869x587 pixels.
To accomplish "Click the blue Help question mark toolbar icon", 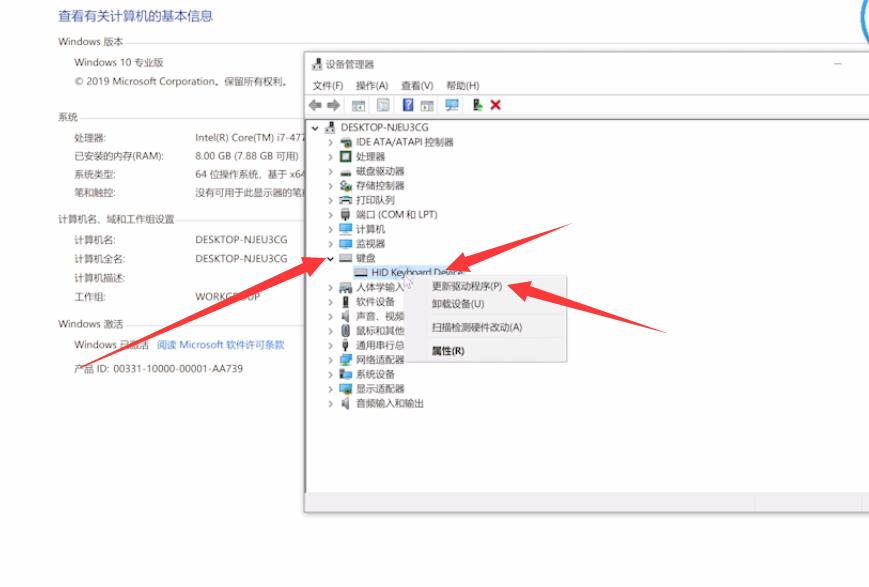I will point(408,105).
